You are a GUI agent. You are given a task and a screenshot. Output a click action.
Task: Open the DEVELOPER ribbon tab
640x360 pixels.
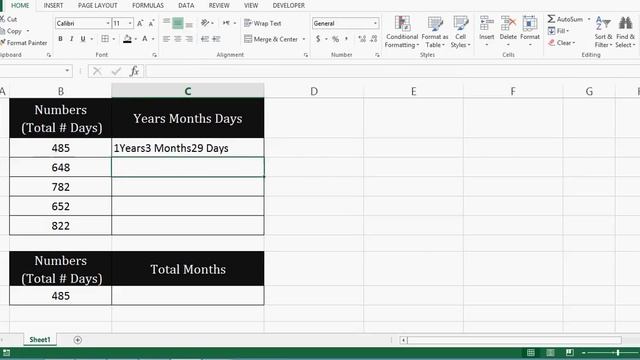(289, 5)
